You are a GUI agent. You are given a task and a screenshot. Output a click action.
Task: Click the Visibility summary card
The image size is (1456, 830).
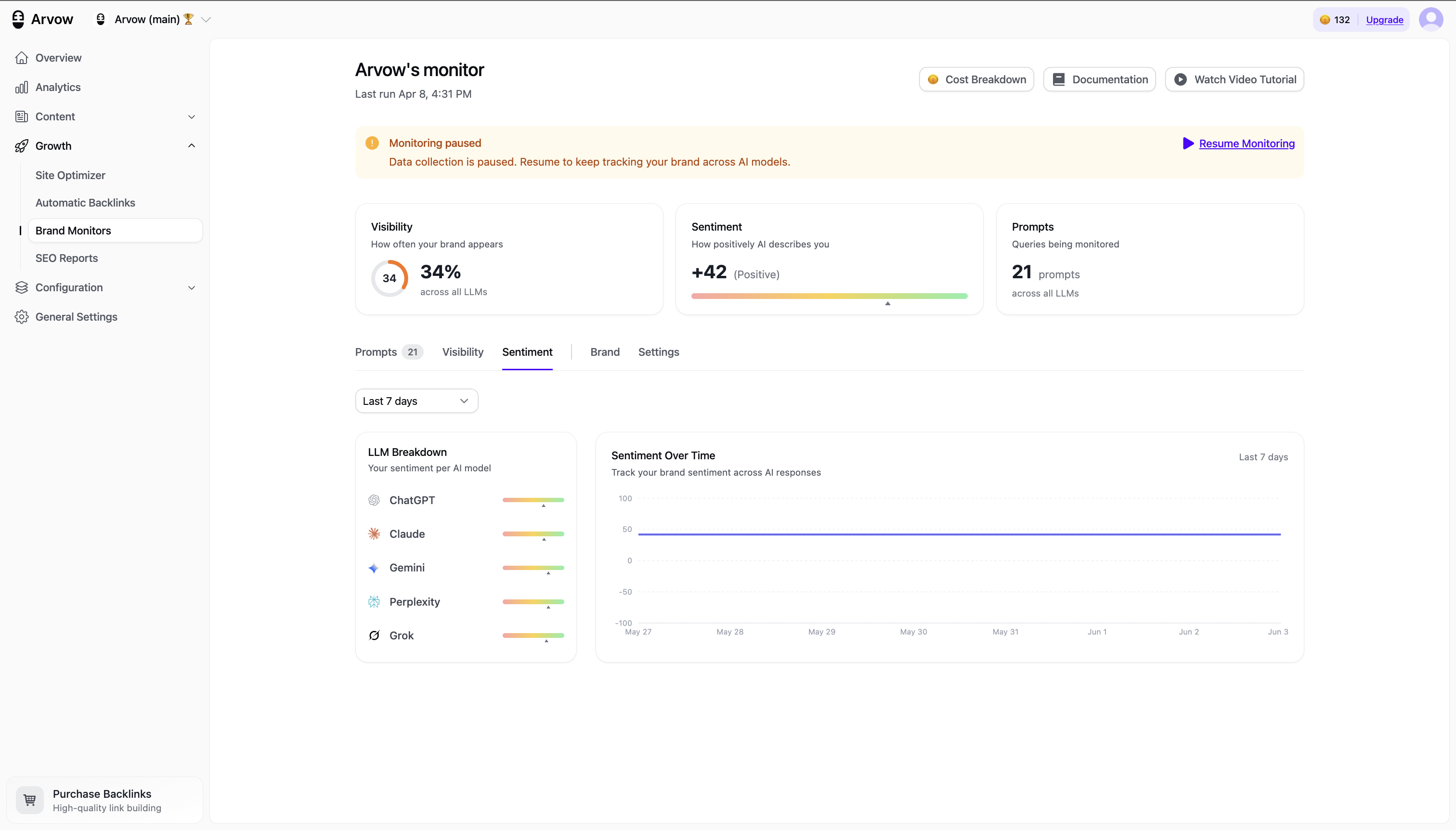(509, 259)
